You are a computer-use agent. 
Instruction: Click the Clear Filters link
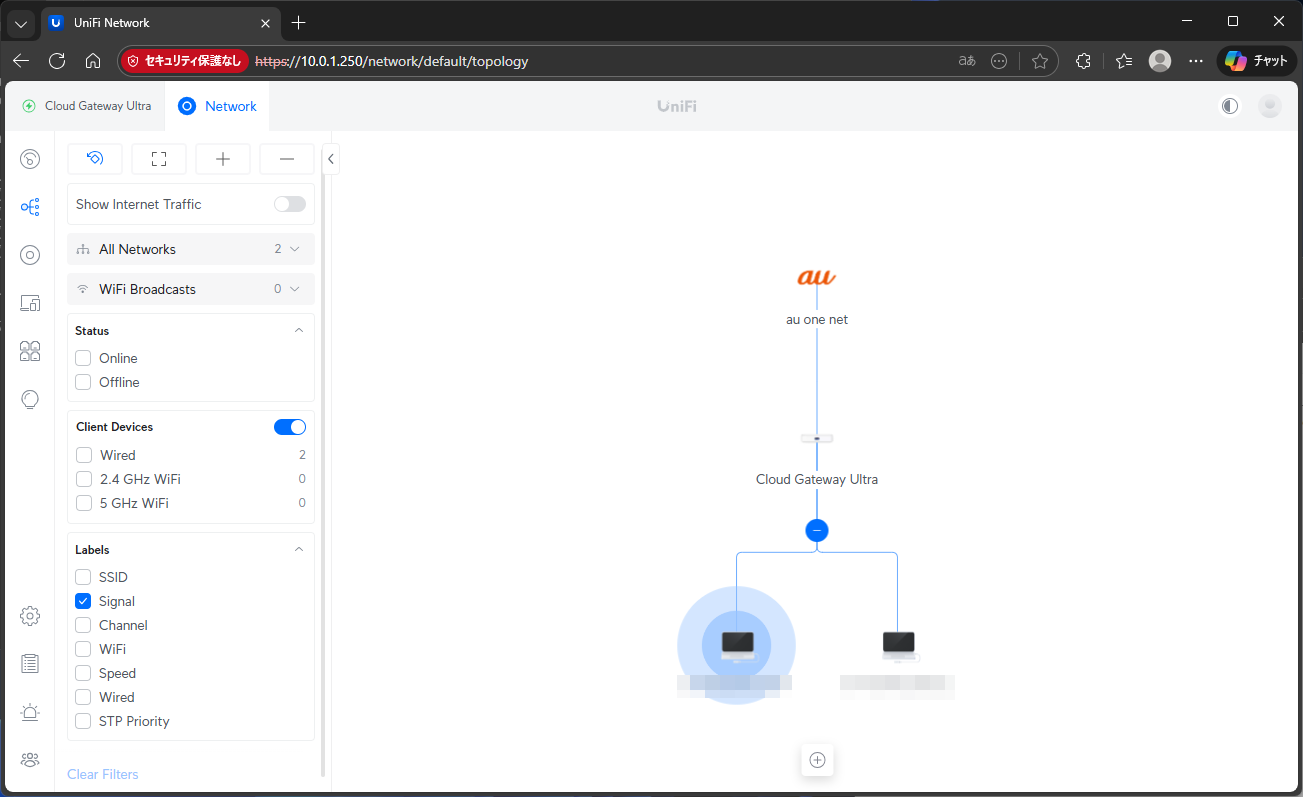pos(103,774)
